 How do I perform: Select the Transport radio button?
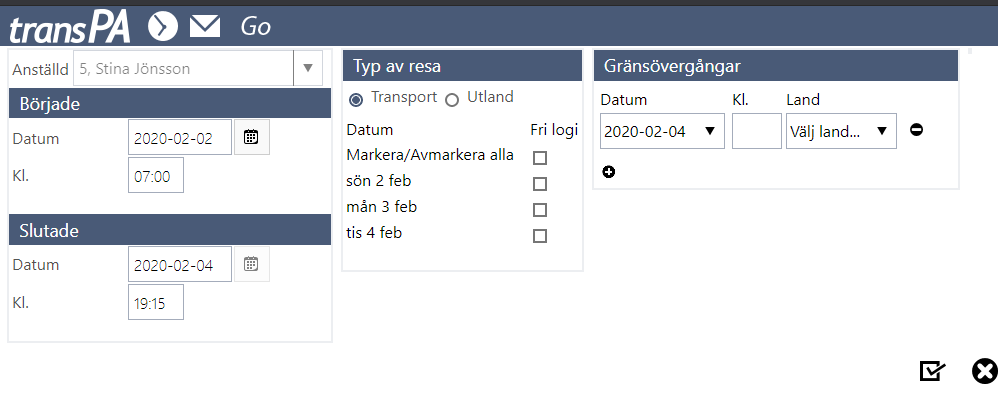(356, 100)
